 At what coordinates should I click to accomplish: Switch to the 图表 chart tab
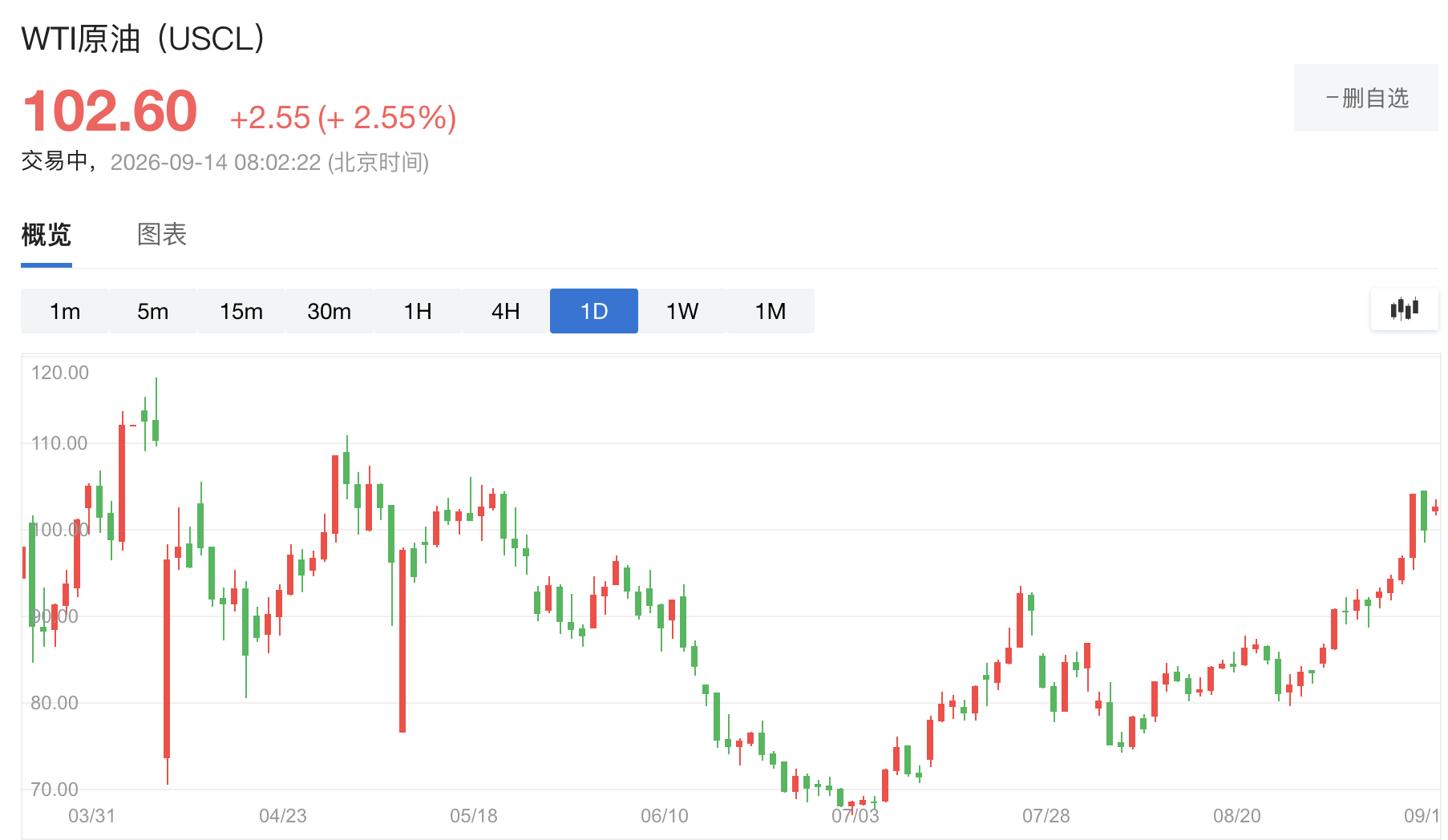[162, 235]
